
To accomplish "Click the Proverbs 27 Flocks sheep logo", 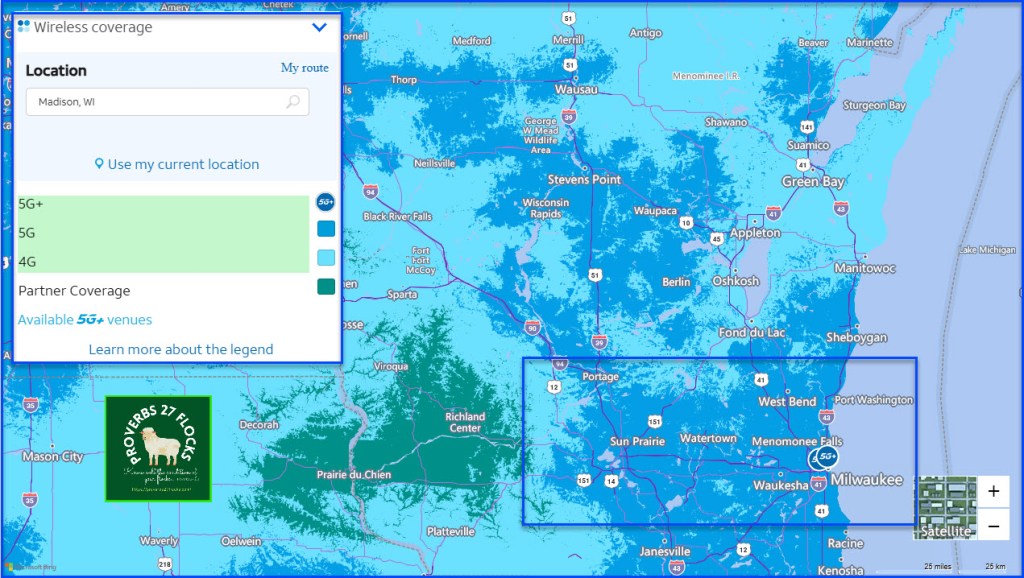I will point(158,448).
